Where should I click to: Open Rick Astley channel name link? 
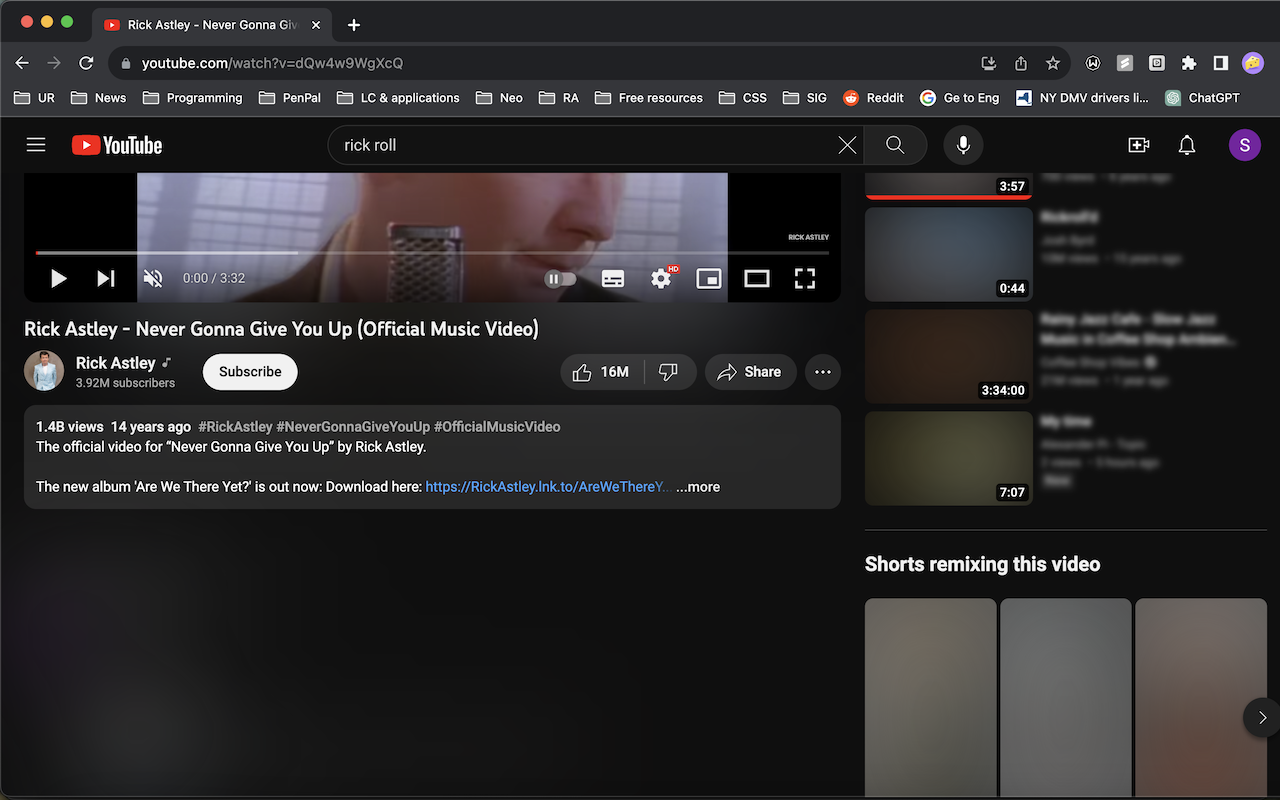pyautogui.click(x=116, y=363)
